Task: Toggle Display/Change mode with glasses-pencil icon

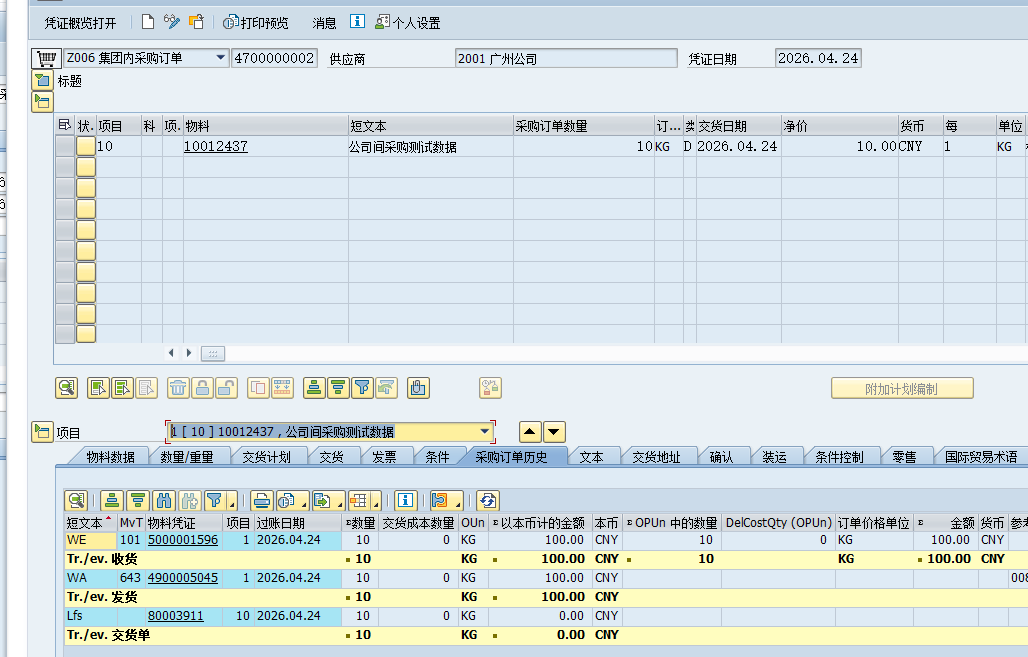Action: point(172,22)
